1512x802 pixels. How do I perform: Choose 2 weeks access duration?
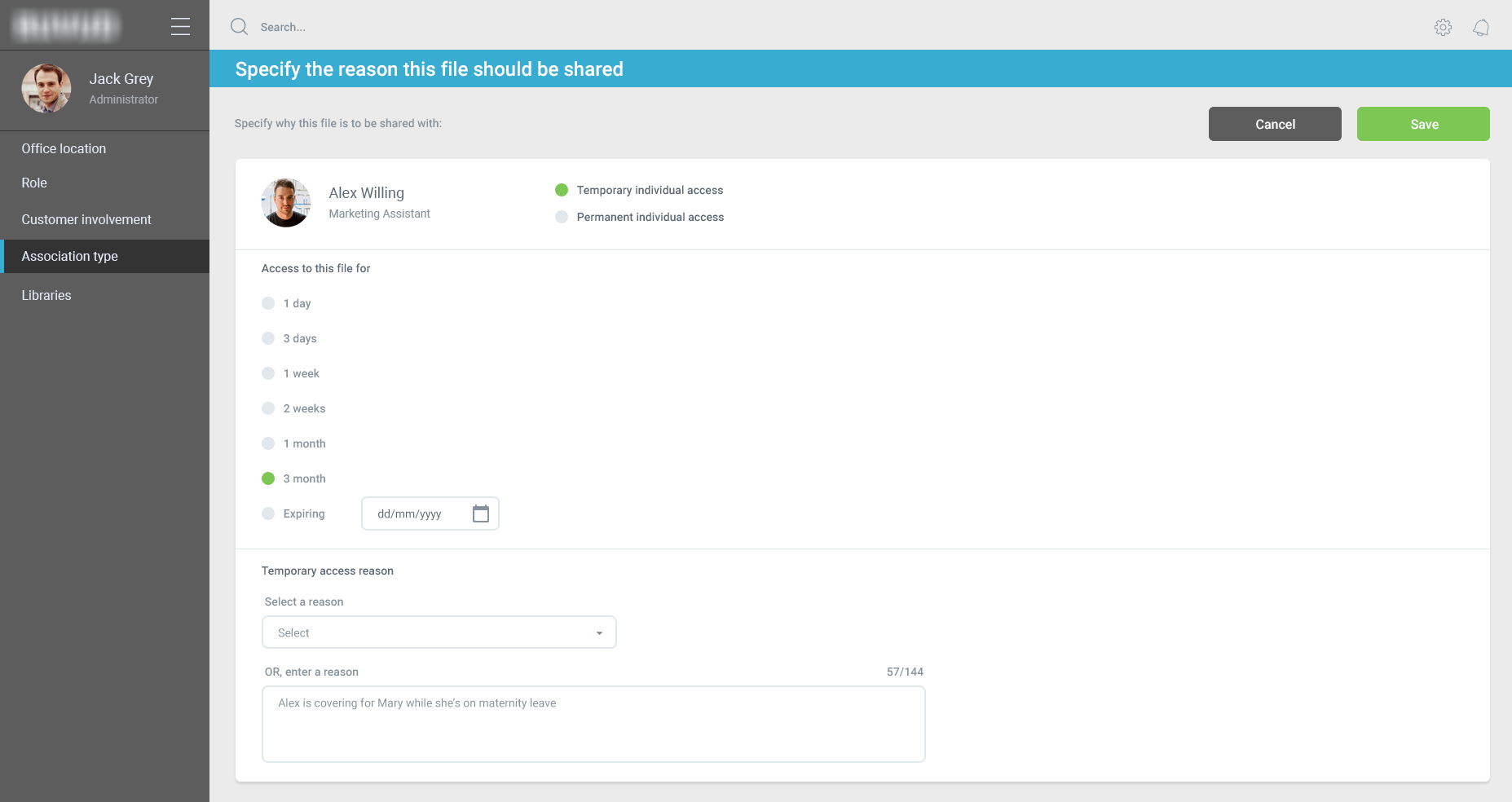(x=268, y=408)
